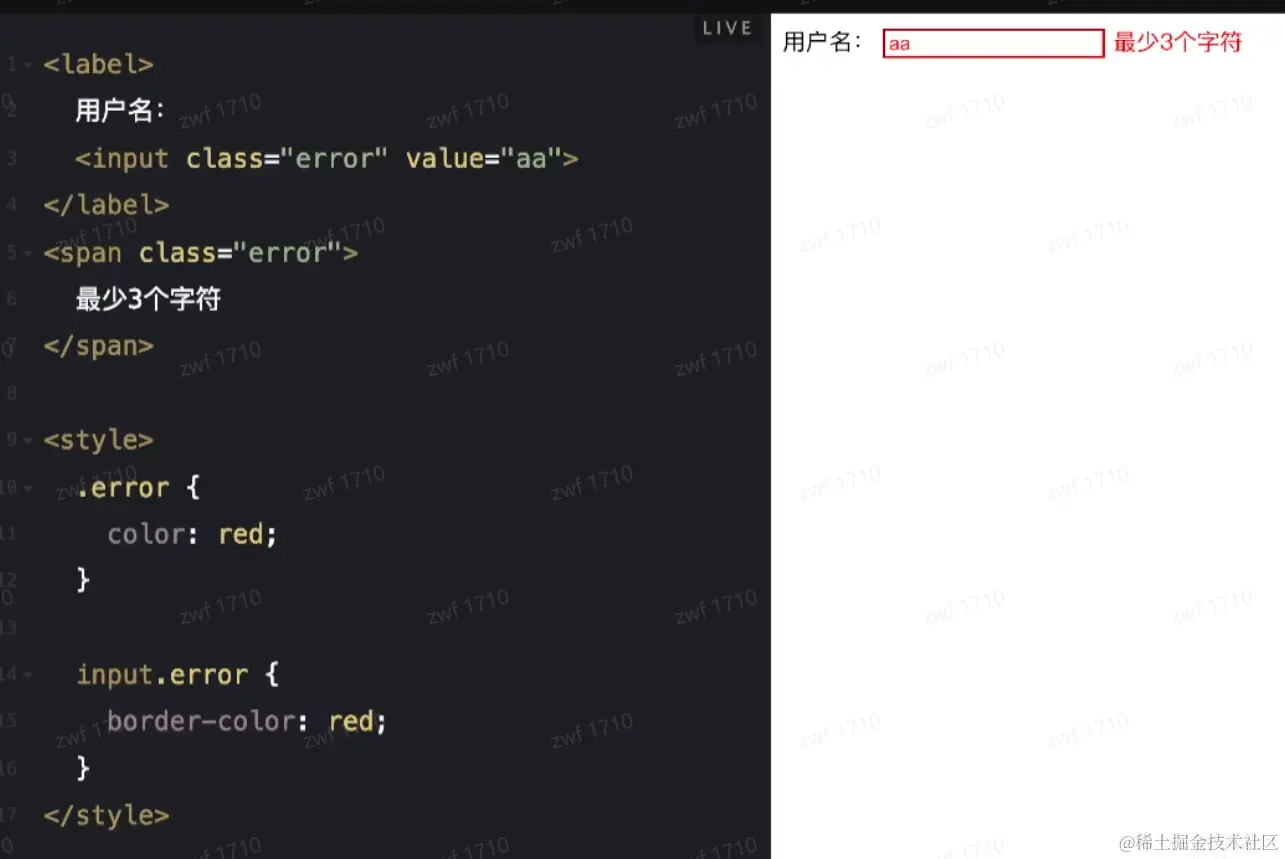This screenshot has height=859, width=1285.
Task: Click the closing </style> tag
Action: [x=106, y=815]
